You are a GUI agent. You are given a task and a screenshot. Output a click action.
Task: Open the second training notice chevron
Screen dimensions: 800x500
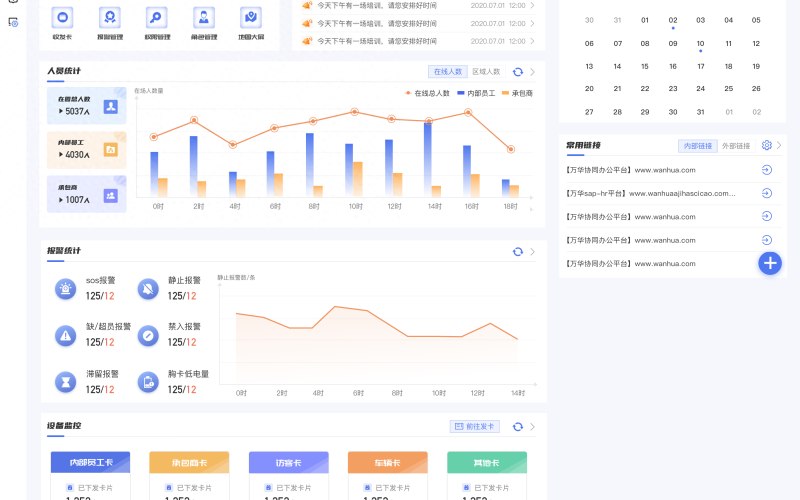(532, 23)
